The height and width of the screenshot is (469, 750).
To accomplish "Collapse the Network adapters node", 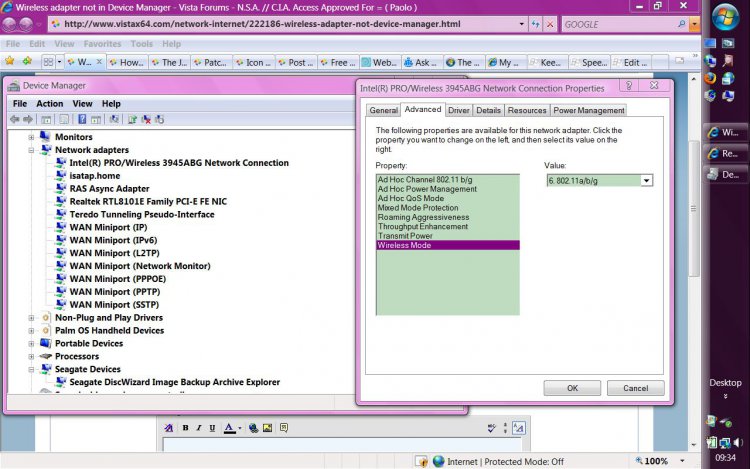I will (x=31, y=150).
